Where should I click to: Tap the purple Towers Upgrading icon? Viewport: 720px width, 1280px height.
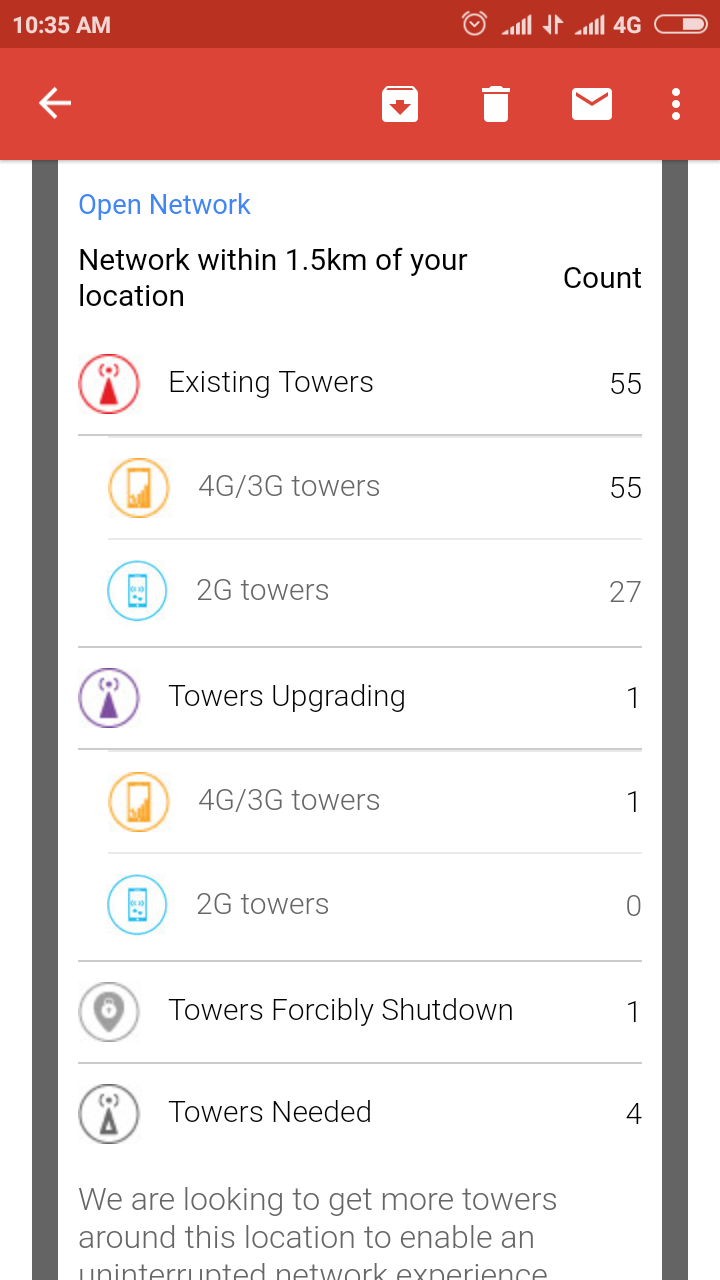109,697
